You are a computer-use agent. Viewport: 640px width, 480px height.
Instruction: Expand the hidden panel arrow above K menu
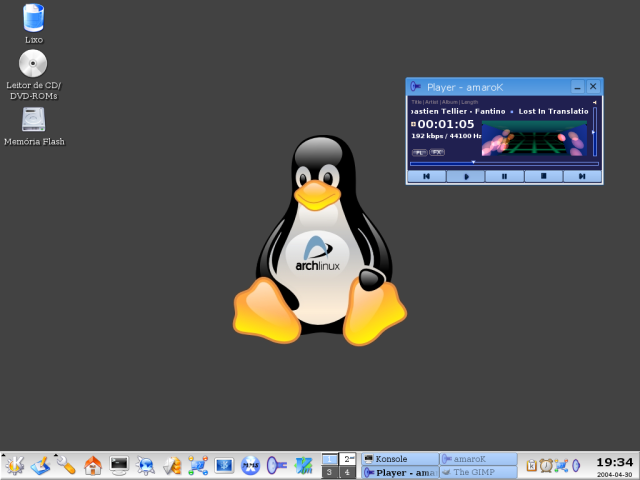point(4,455)
